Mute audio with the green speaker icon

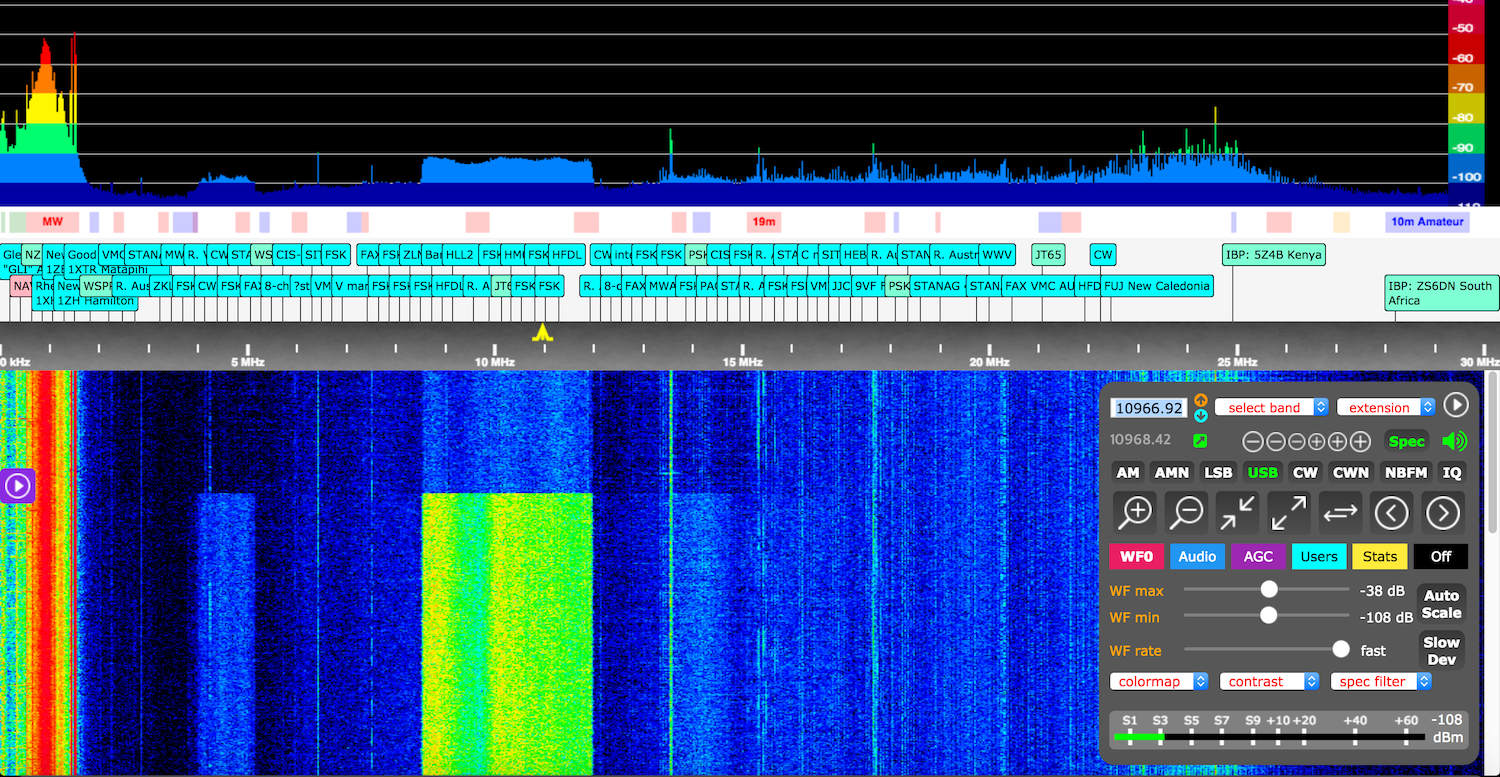tap(1454, 441)
